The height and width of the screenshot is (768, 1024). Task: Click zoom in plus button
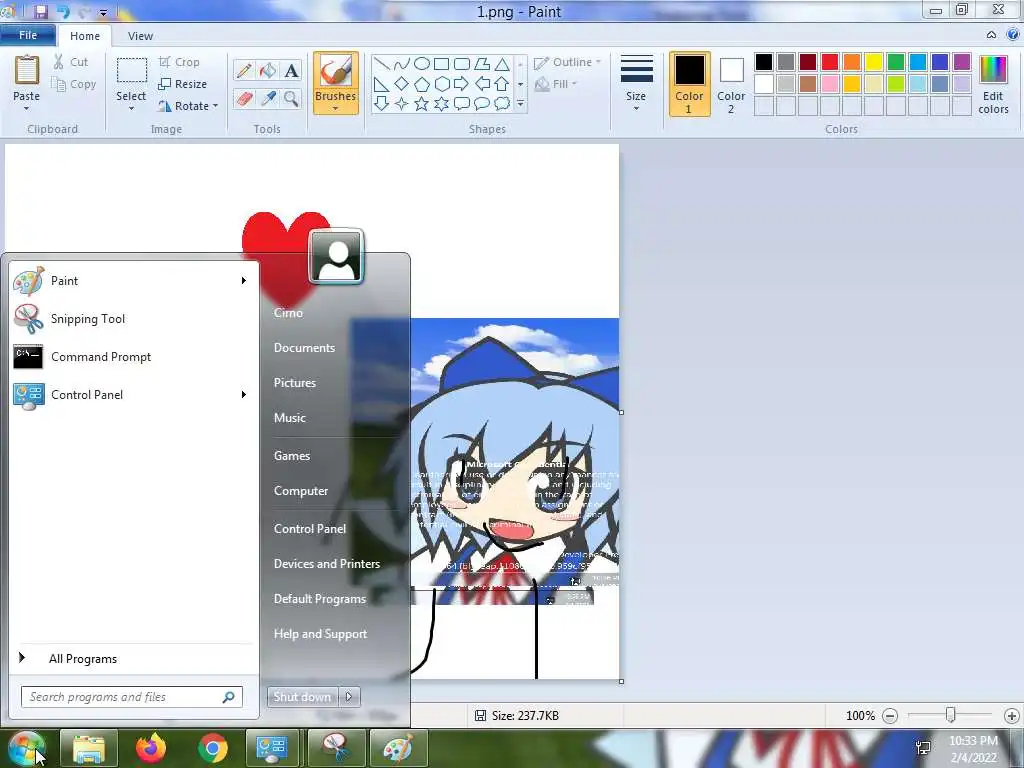click(1012, 716)
